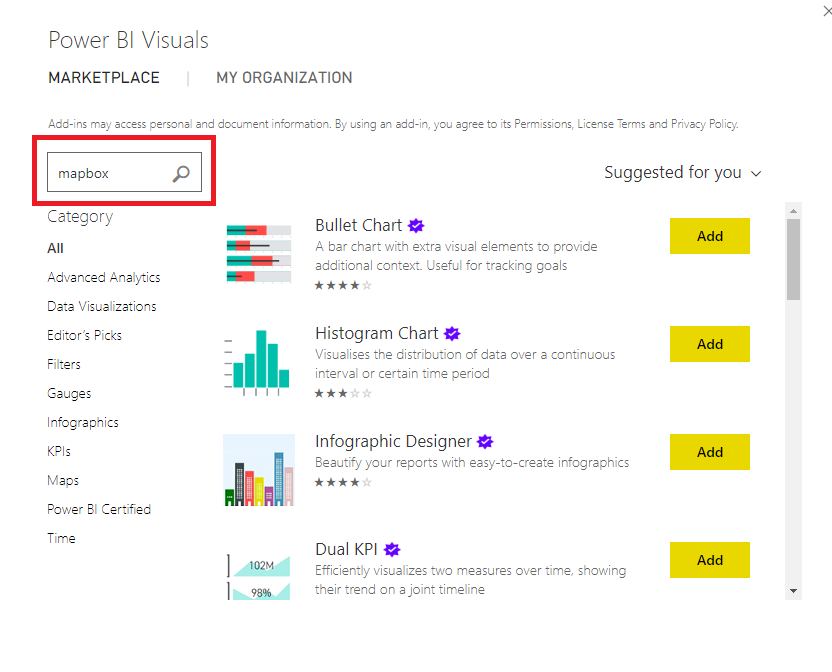Open the Dual KPI thumbnail
832x672 pixels.
[x=259, y=576]
